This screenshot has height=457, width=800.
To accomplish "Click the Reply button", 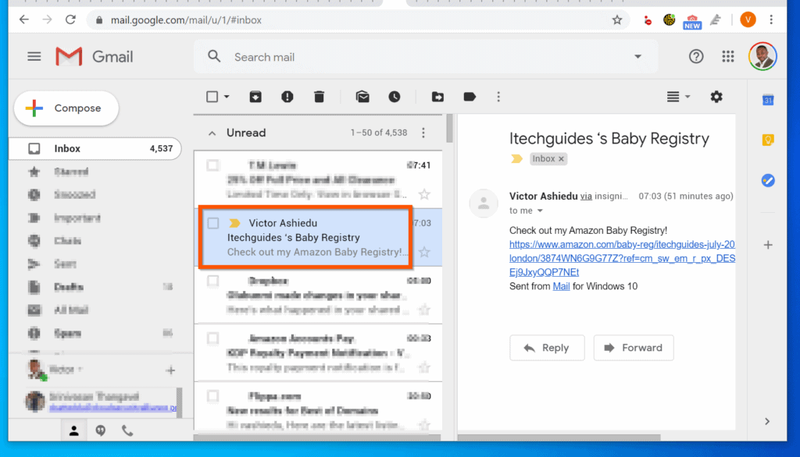I will tap(547, 347).
